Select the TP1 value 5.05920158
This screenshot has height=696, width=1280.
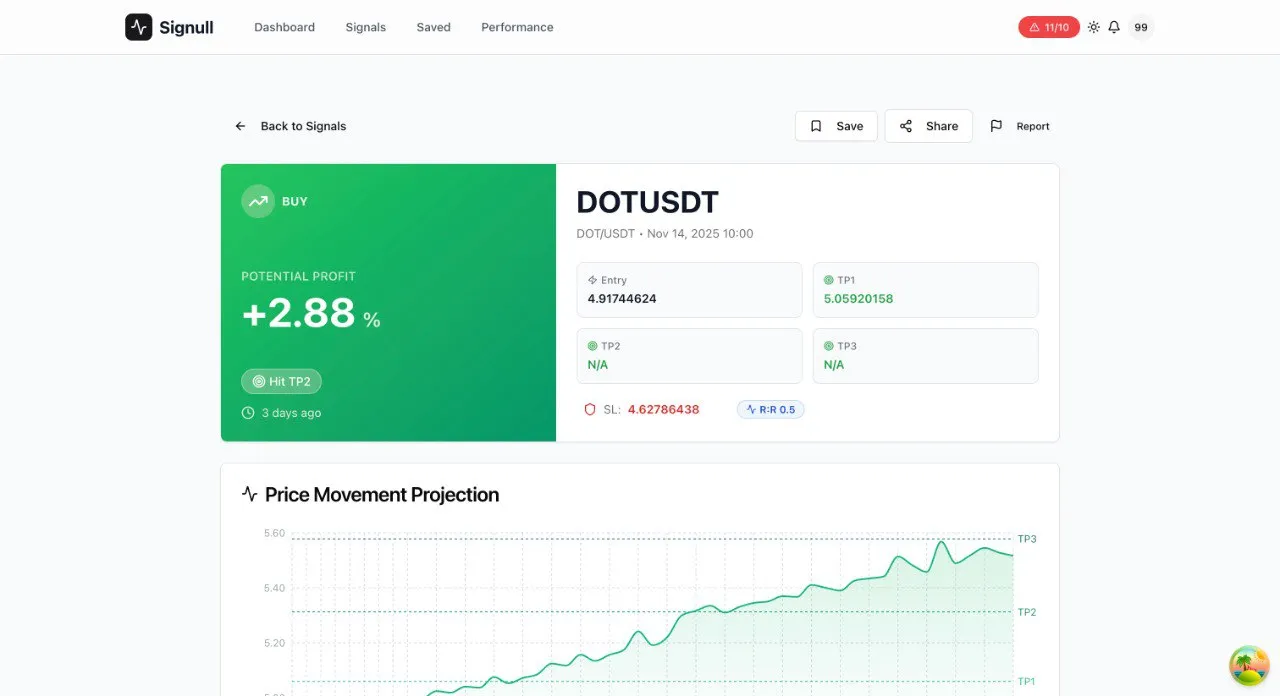point(858,298)
